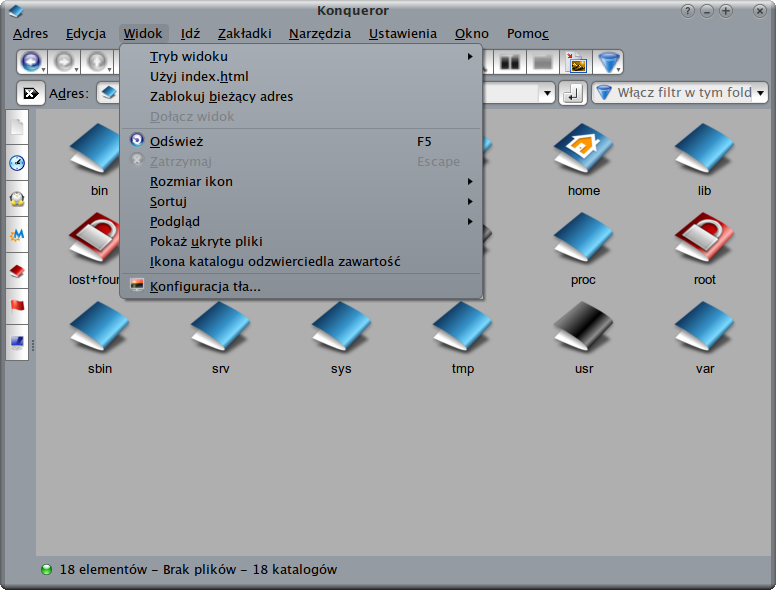Open the Edycja menu

pyautogui.click(x=86, y=34)
